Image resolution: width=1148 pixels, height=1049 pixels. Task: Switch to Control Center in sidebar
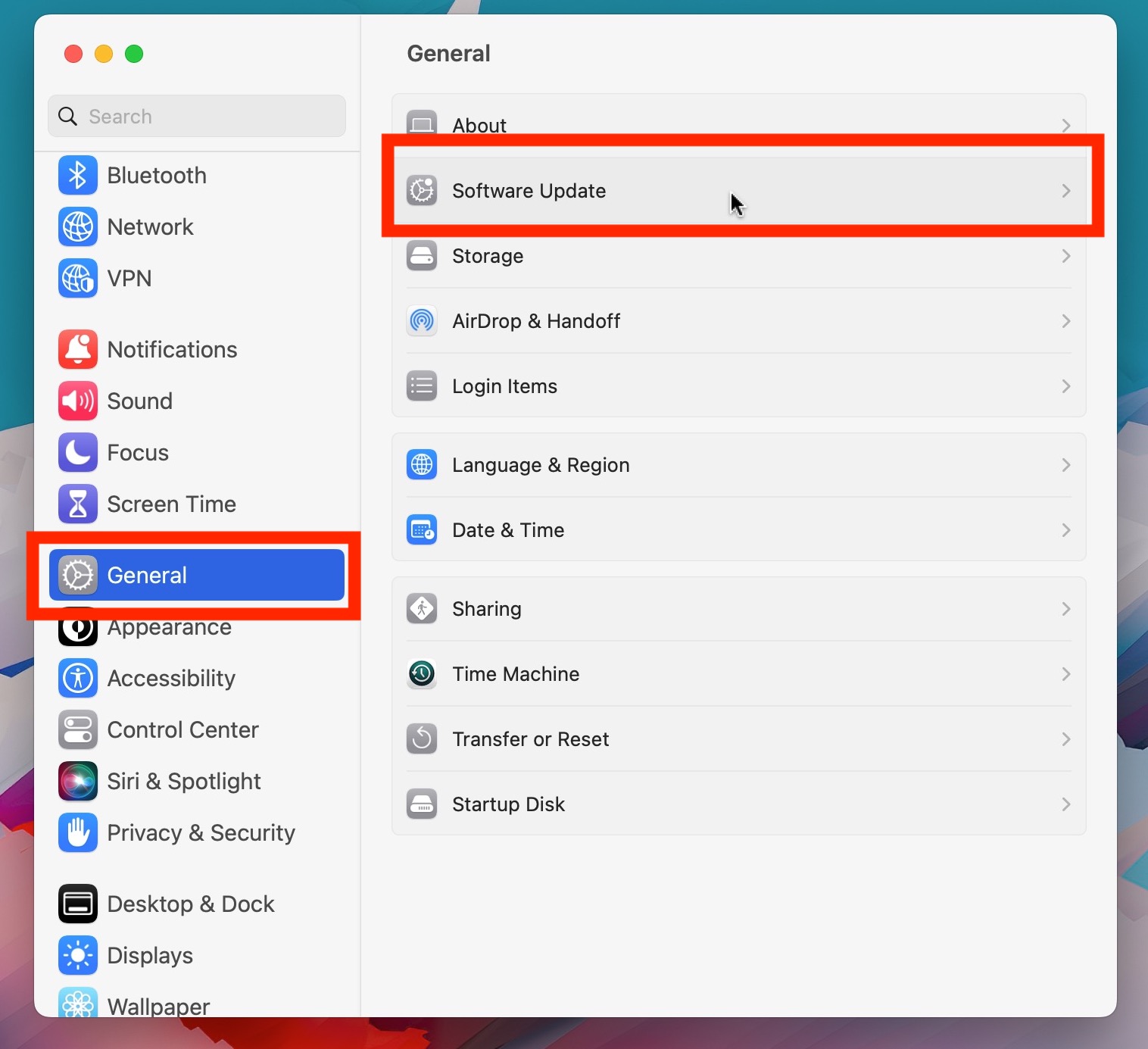pyautogui.click(x=182, y=729)
